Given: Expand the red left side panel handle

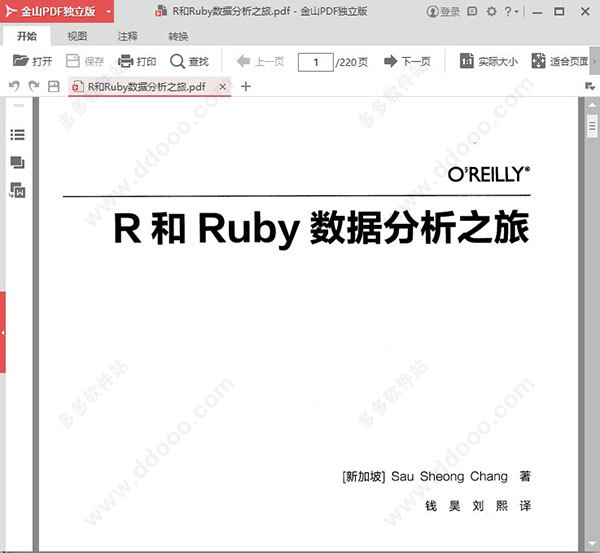Looking at the screenshot, I should (x=3, y=333).
